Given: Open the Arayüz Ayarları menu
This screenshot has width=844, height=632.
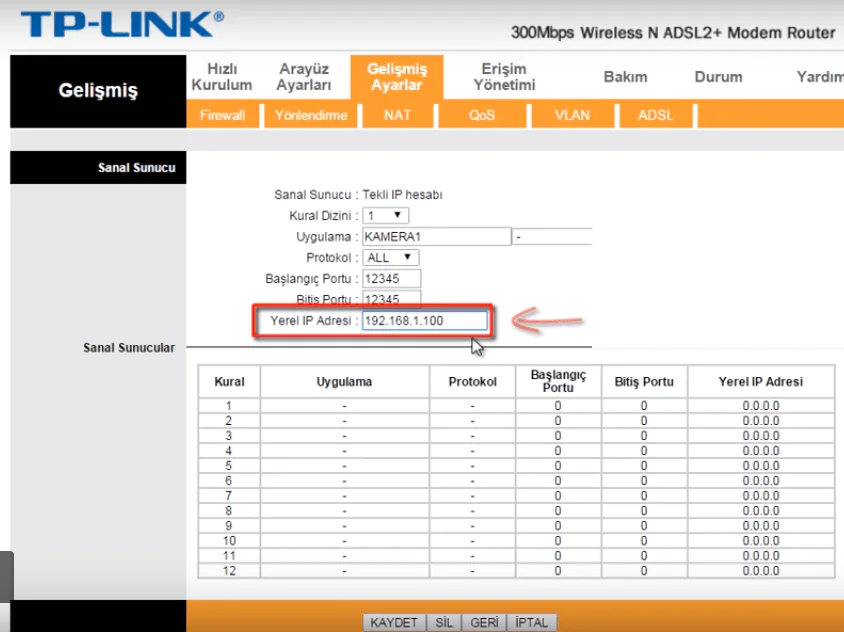Looking at the screenshot, I should (x=305, y=77).
